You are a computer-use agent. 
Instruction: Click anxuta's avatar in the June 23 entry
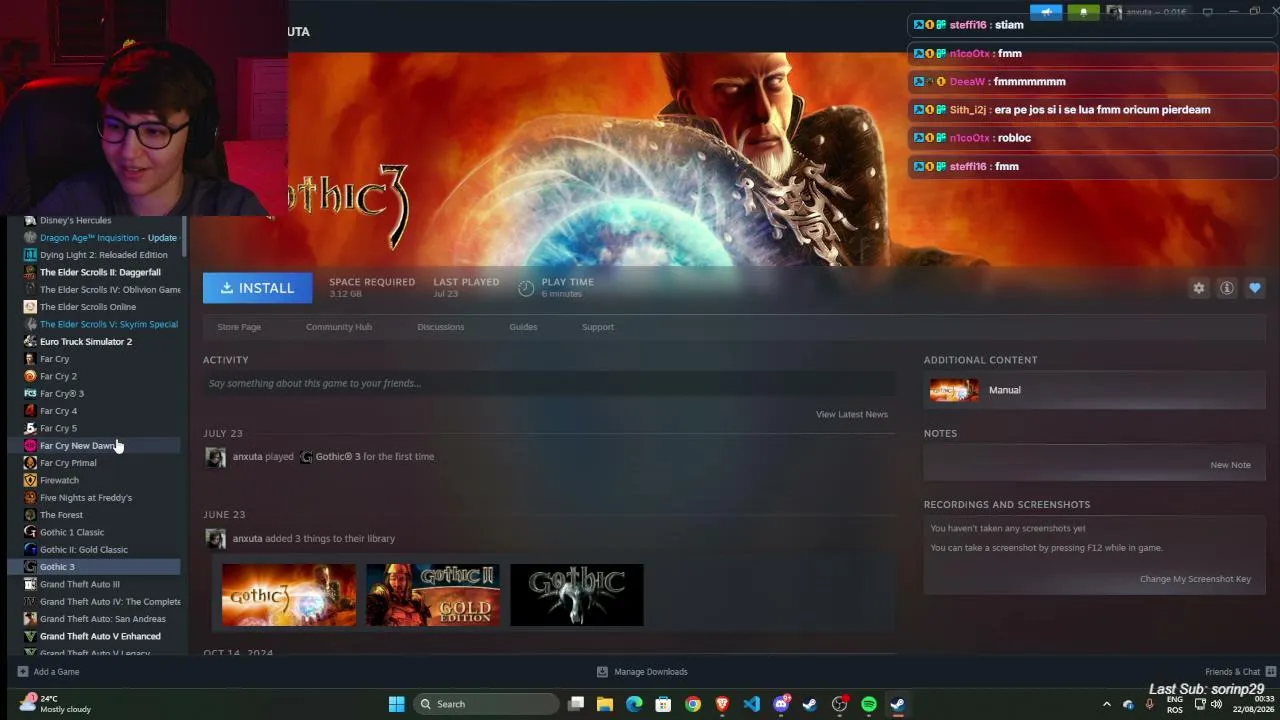click(215, 539)
